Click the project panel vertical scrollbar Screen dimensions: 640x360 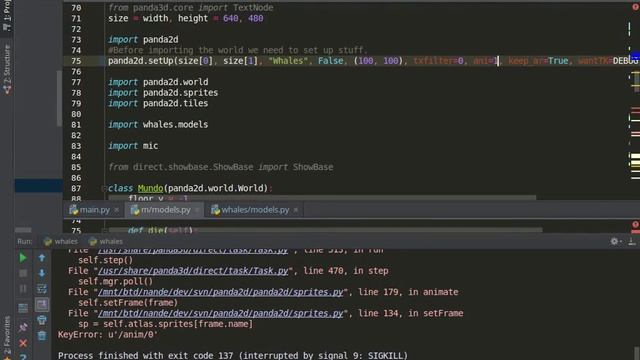(x=59, y=98)
